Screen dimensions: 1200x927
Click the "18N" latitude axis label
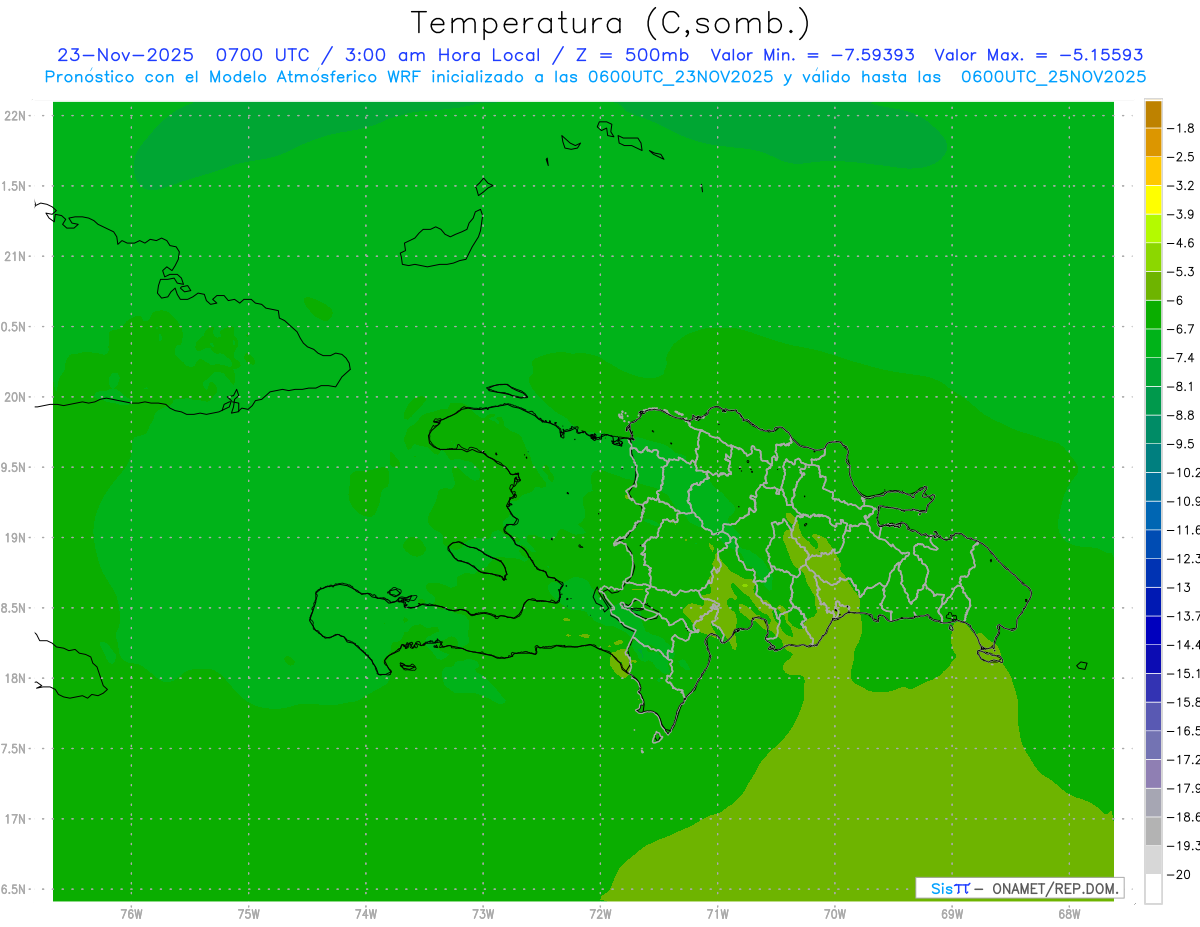16,679
